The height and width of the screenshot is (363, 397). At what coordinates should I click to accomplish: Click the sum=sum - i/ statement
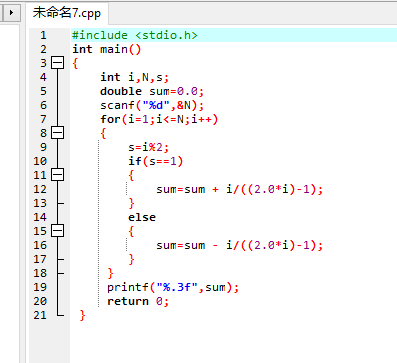(240, 245)
